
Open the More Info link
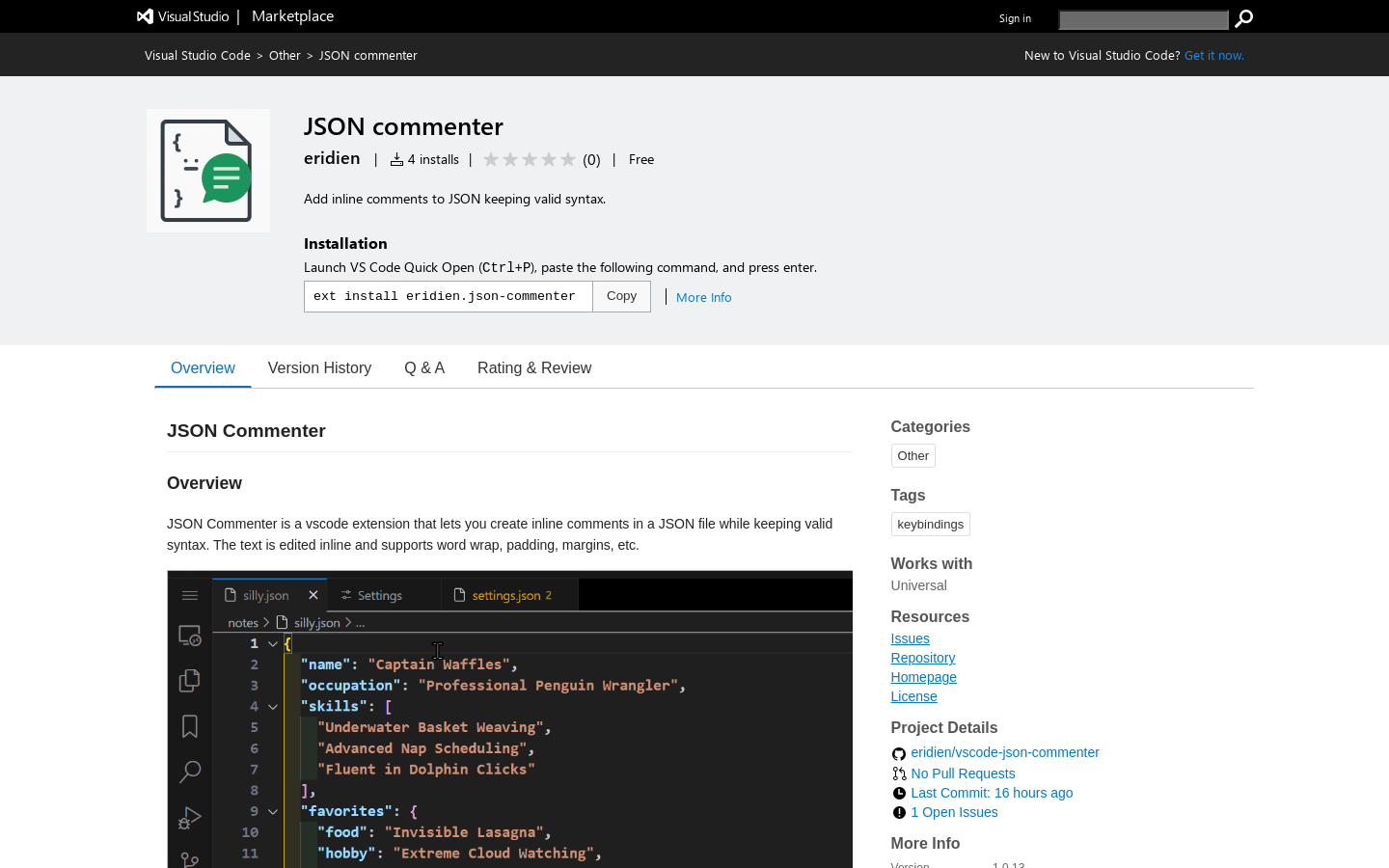coord(704,297)
